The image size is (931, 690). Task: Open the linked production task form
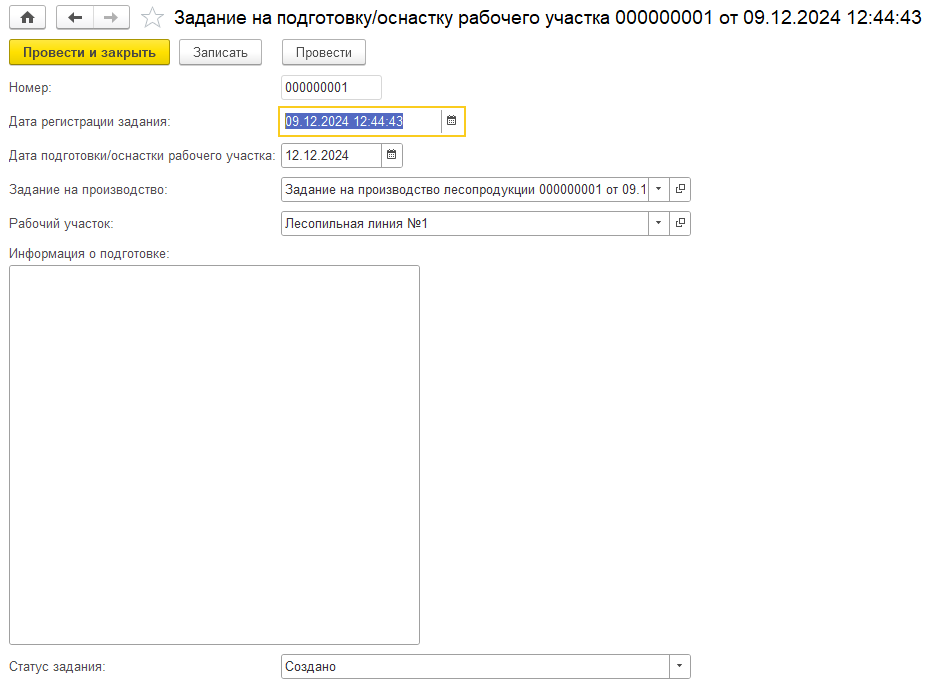pyautogui.click(x=680, y=189)
